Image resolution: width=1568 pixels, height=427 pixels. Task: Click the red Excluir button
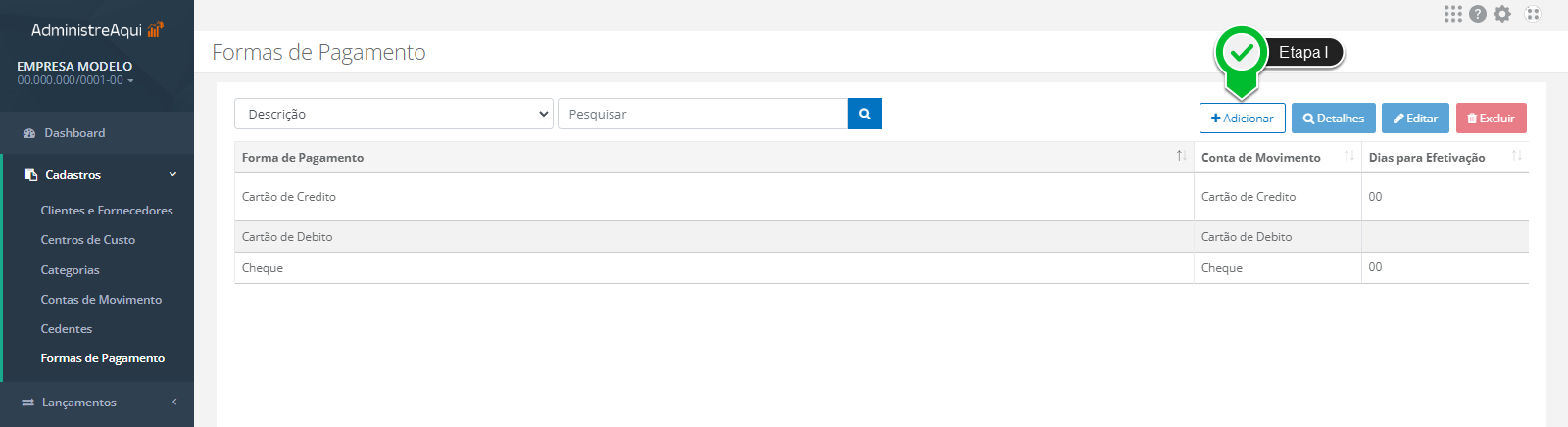point(1492,119)
